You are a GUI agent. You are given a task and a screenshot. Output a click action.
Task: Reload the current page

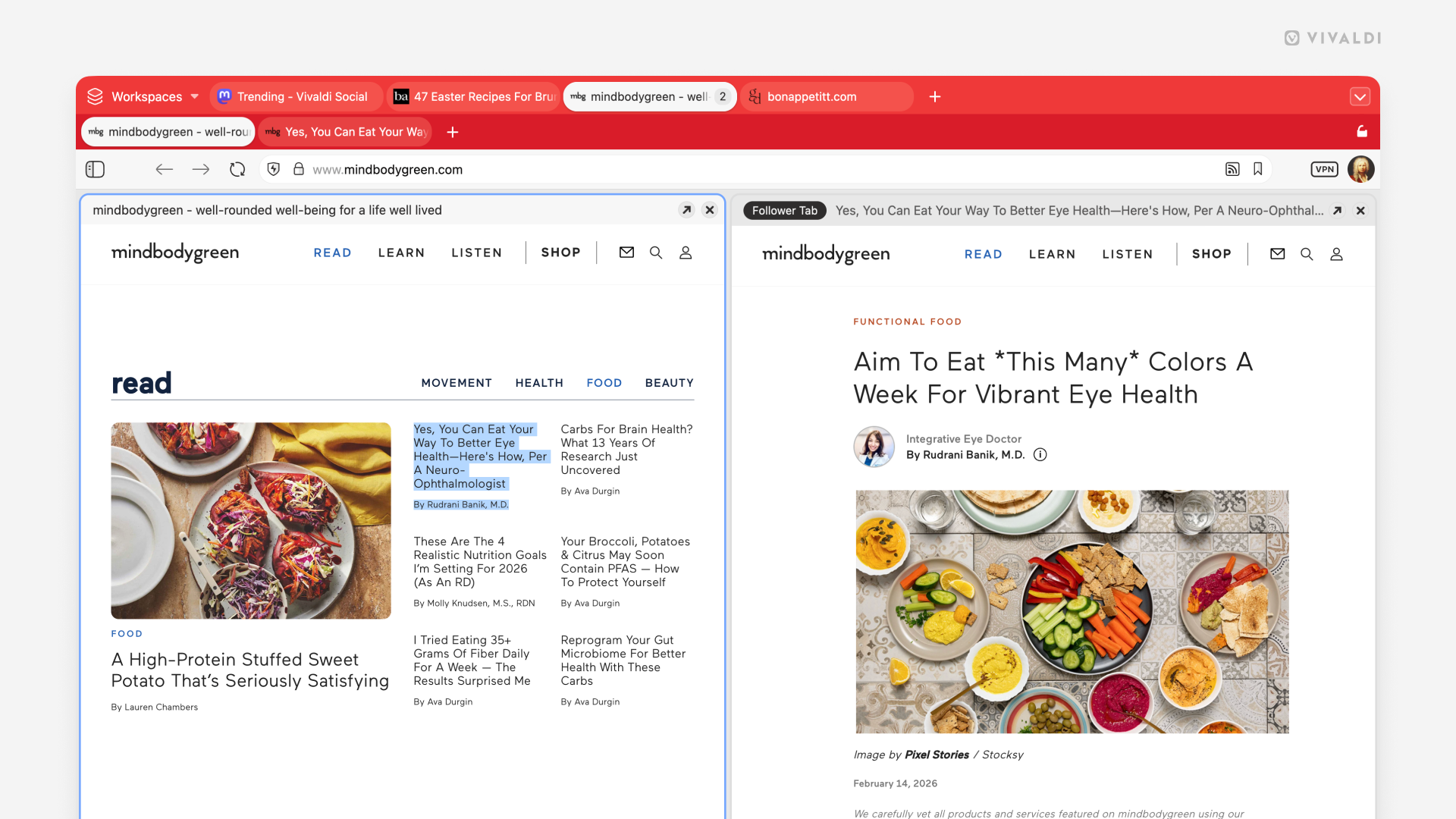[237, 169]
